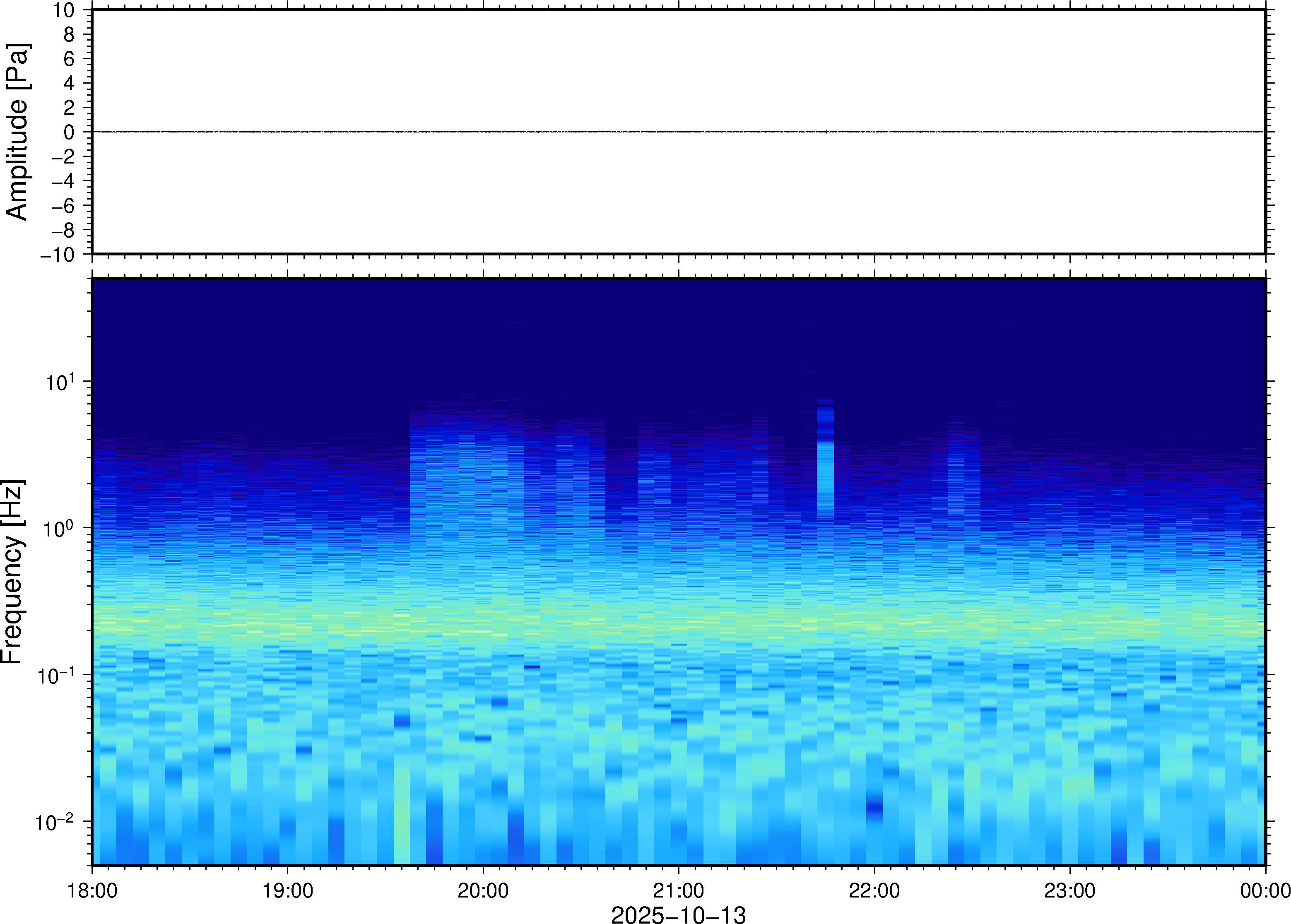Click the 10^0 frequency tick label
The image size is (1291, 924).
tap(59, 529)
